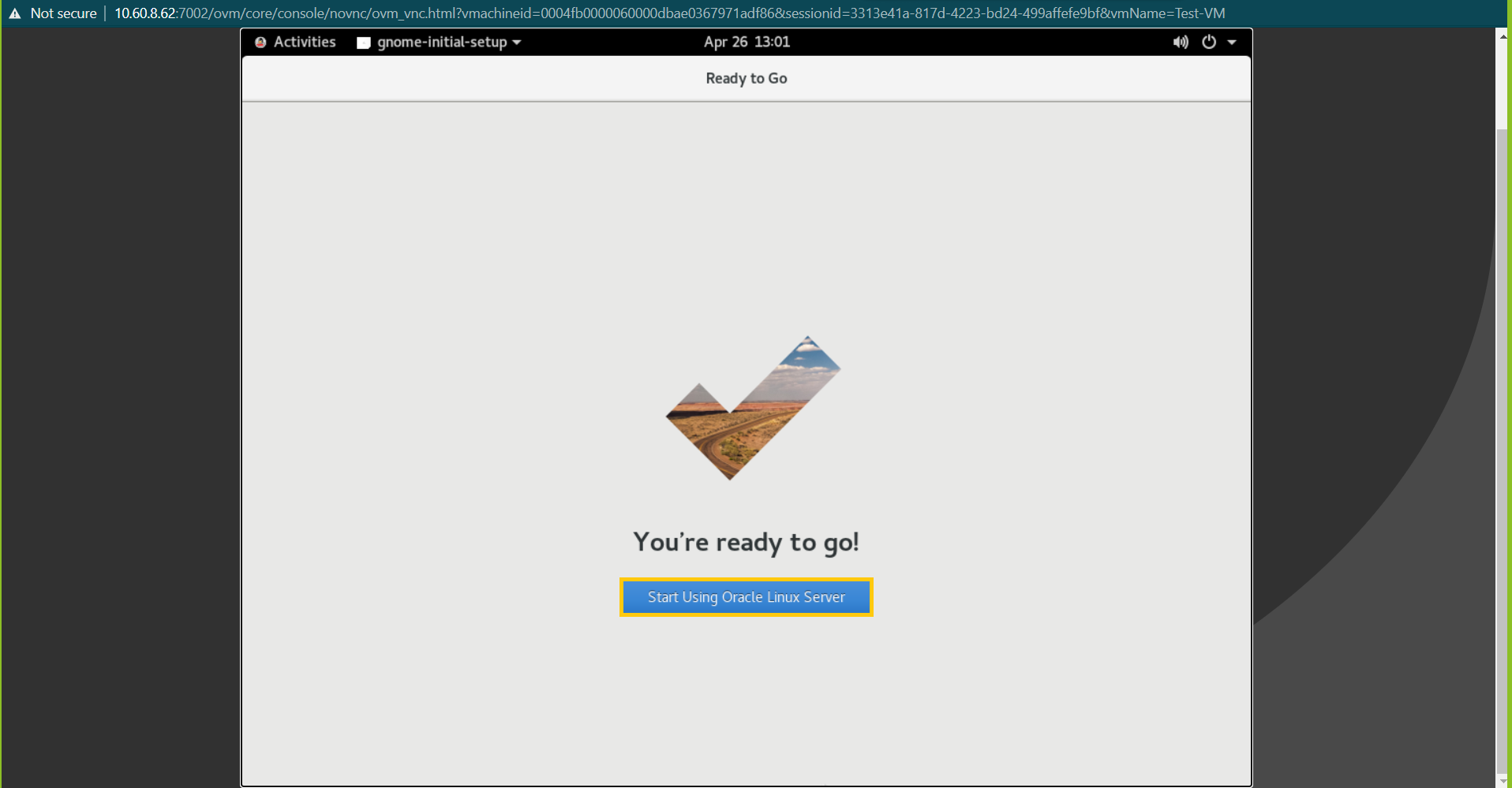Open the clock showing Apr 26 13:01
1512x788 pixels.
(x=747, y=42)
